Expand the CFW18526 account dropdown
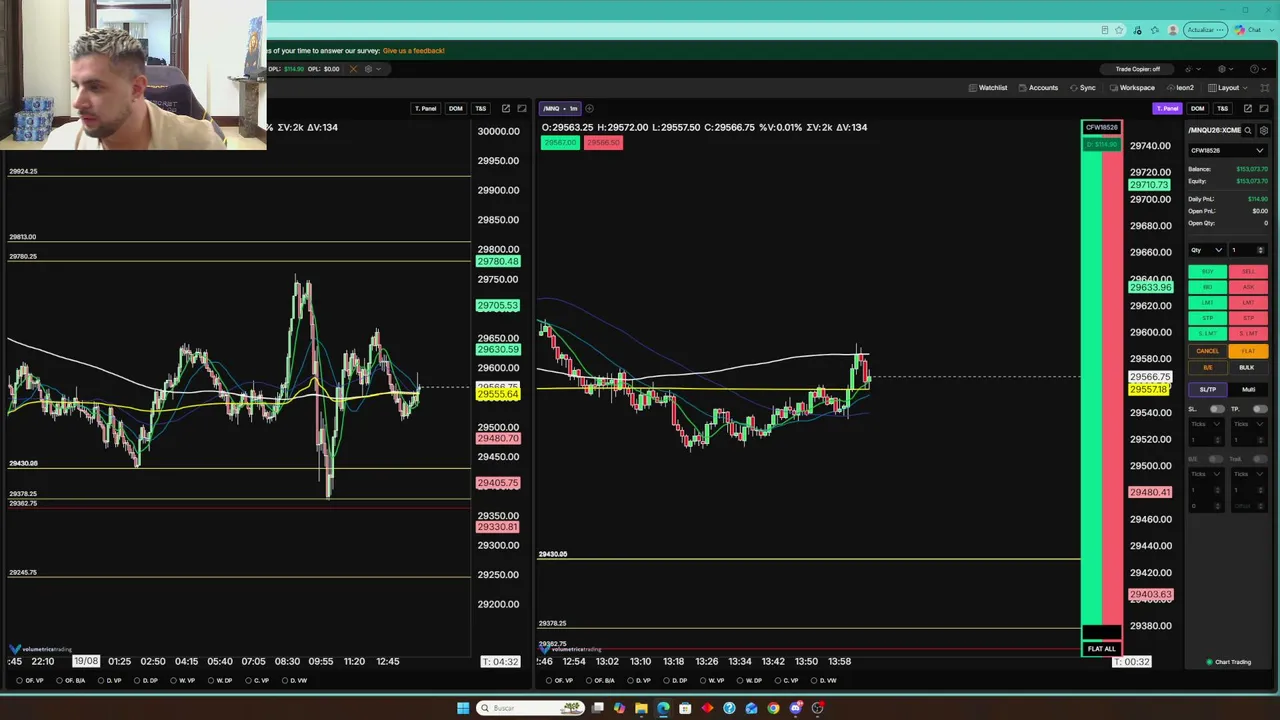The image size is (1280, 720). (x=1228, y=150)
